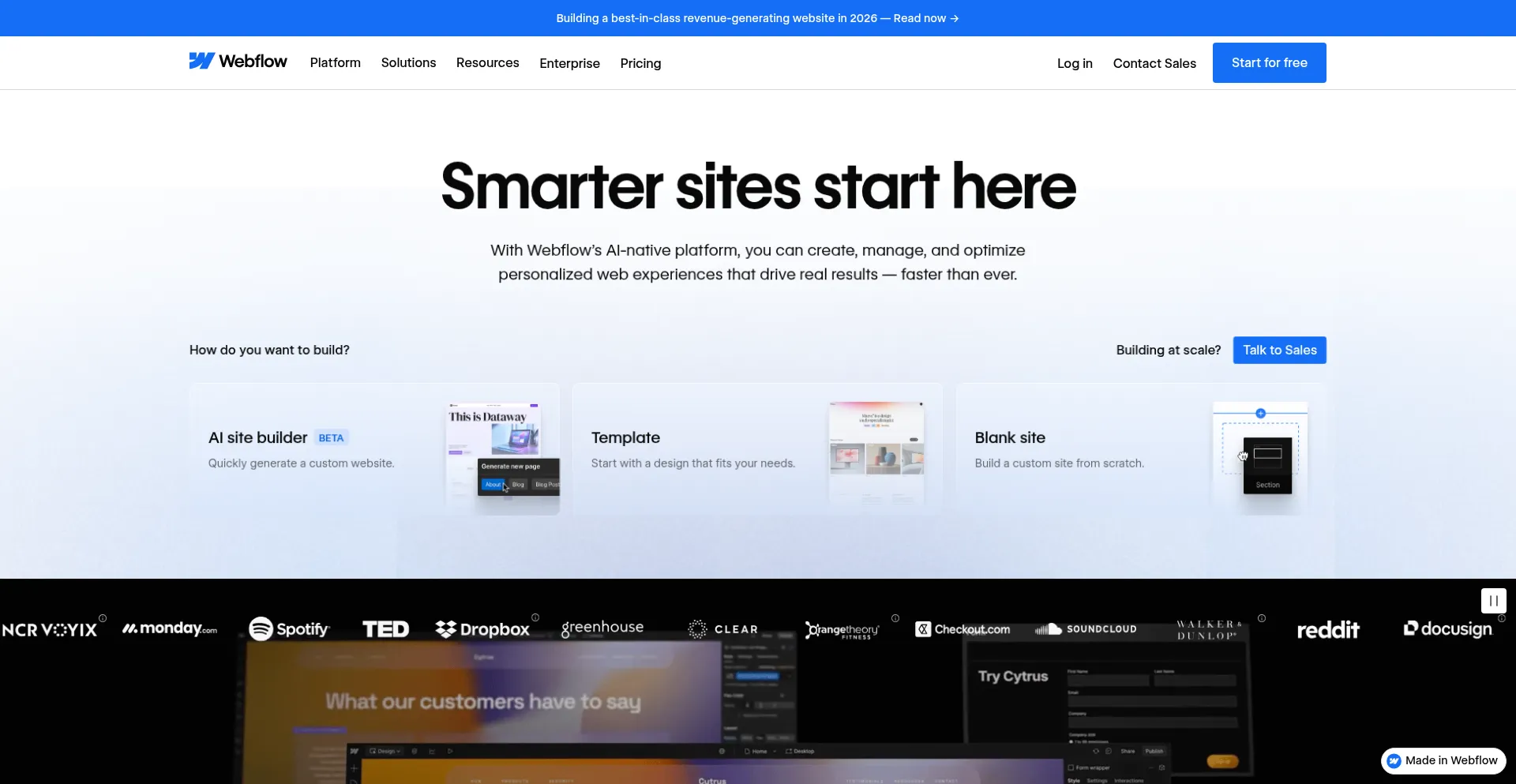Click the docusign logo in the customer strip
This screenshot has height=784, width=1516.
(1447, 629)
